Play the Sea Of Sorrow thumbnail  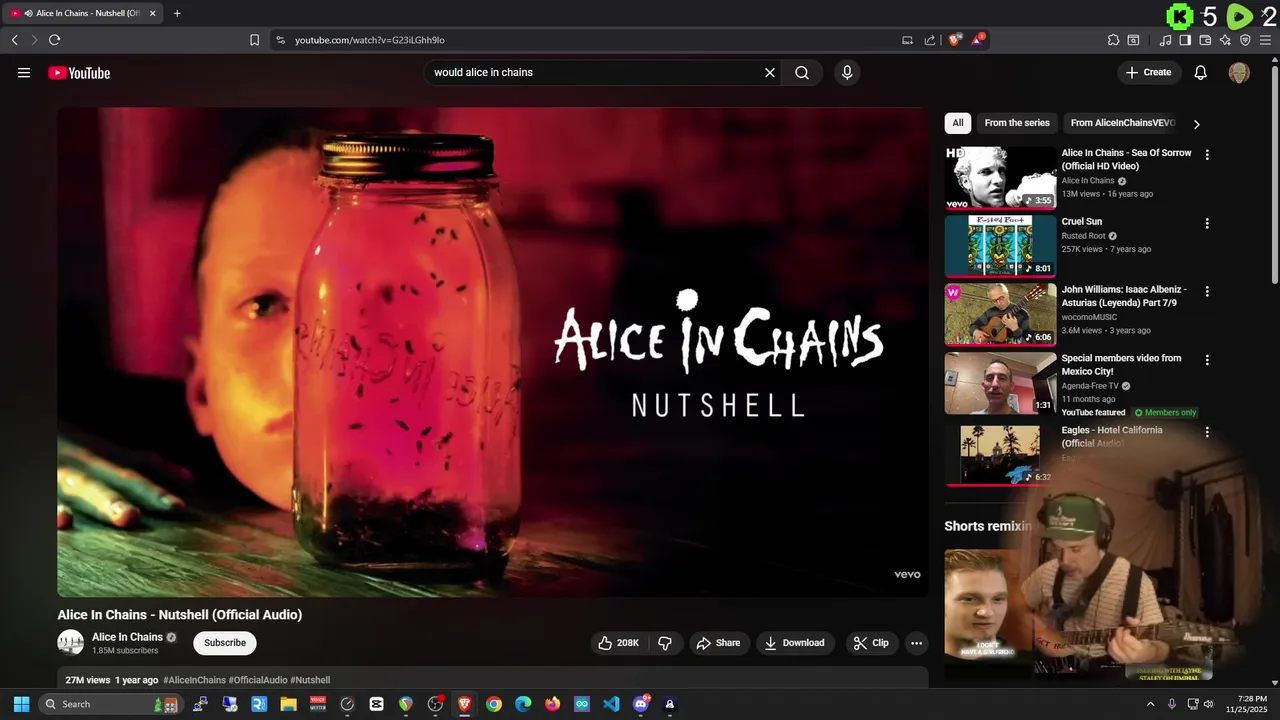coord(1000,178)
